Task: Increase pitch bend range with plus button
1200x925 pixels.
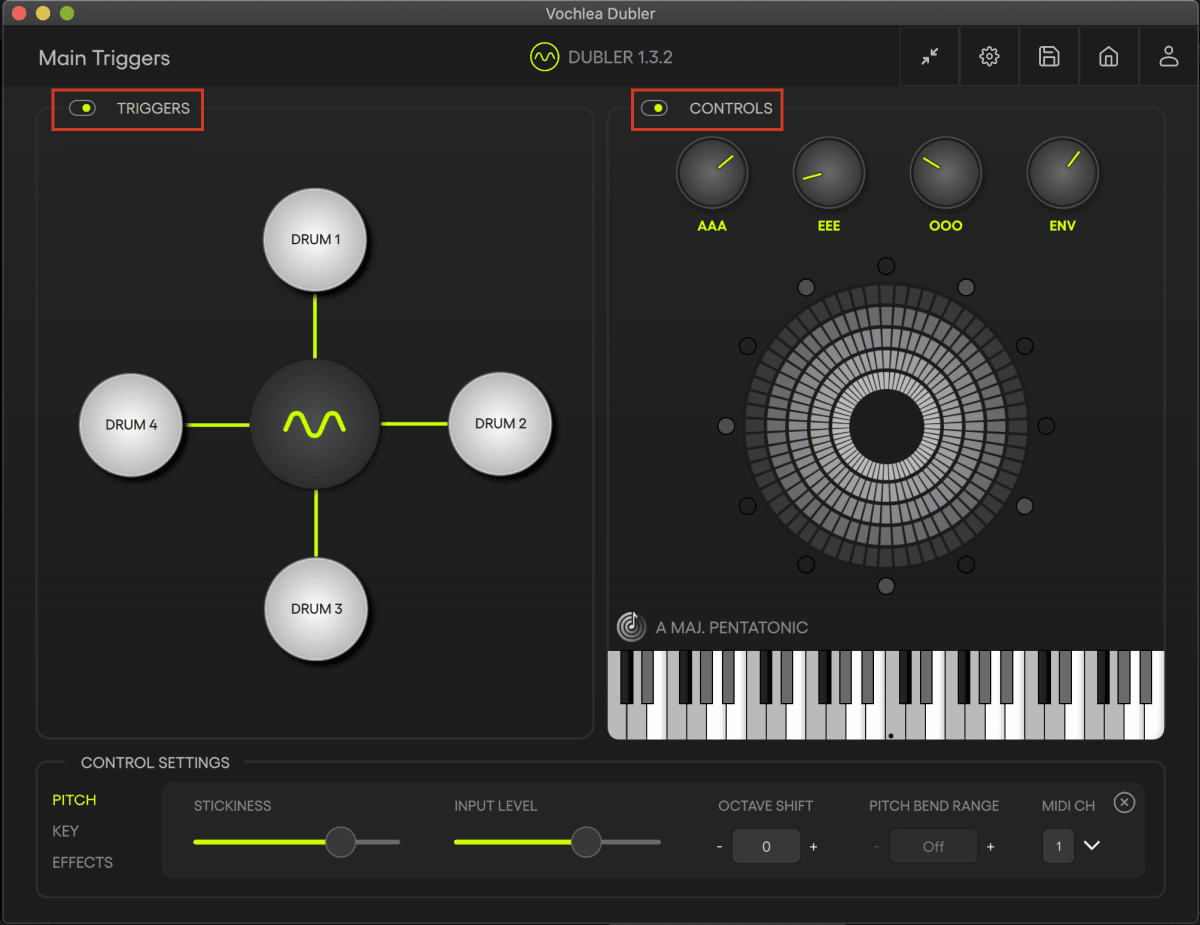Action: (990, 847)
